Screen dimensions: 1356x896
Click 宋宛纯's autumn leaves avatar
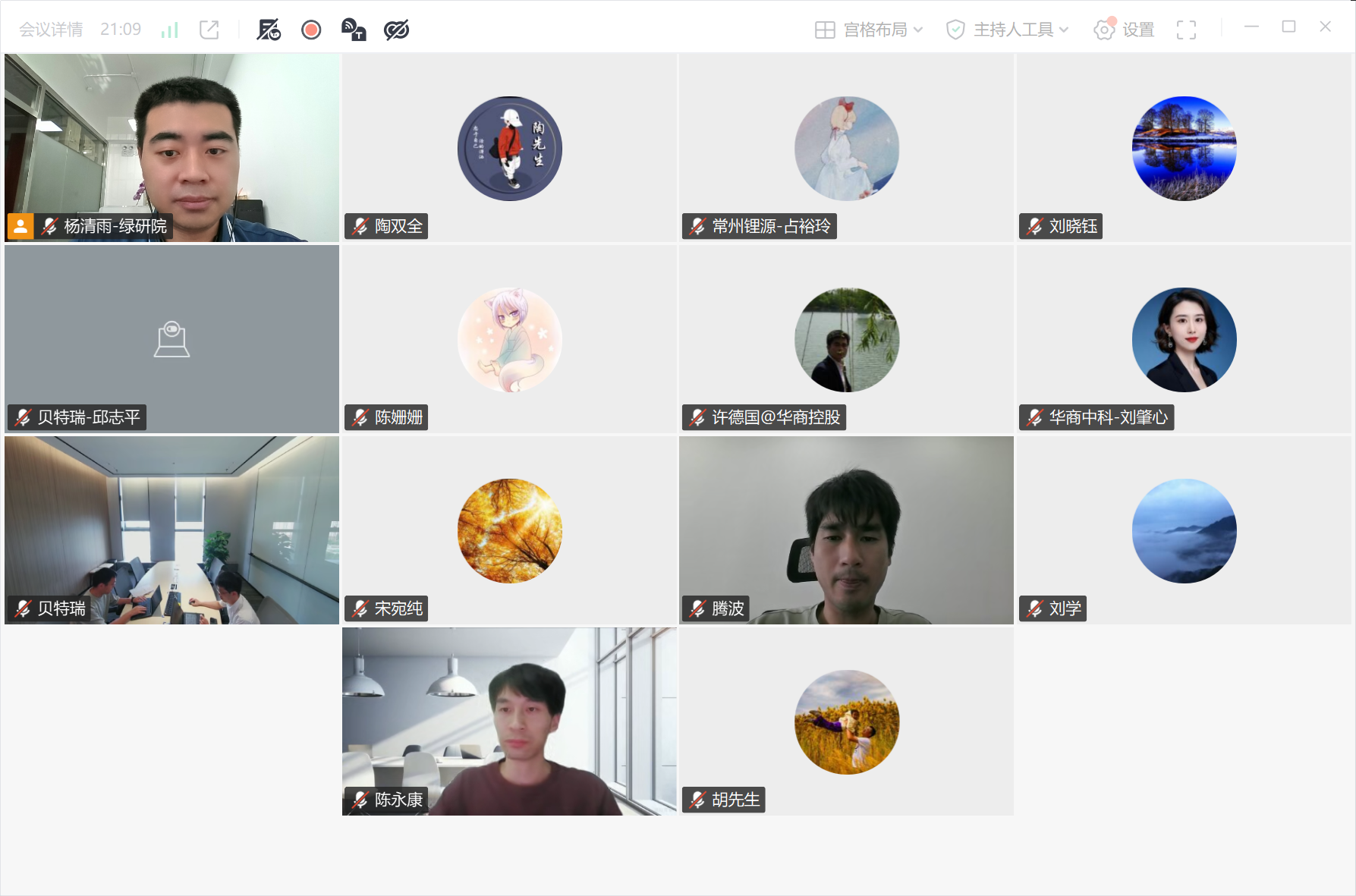click(510, 531)
